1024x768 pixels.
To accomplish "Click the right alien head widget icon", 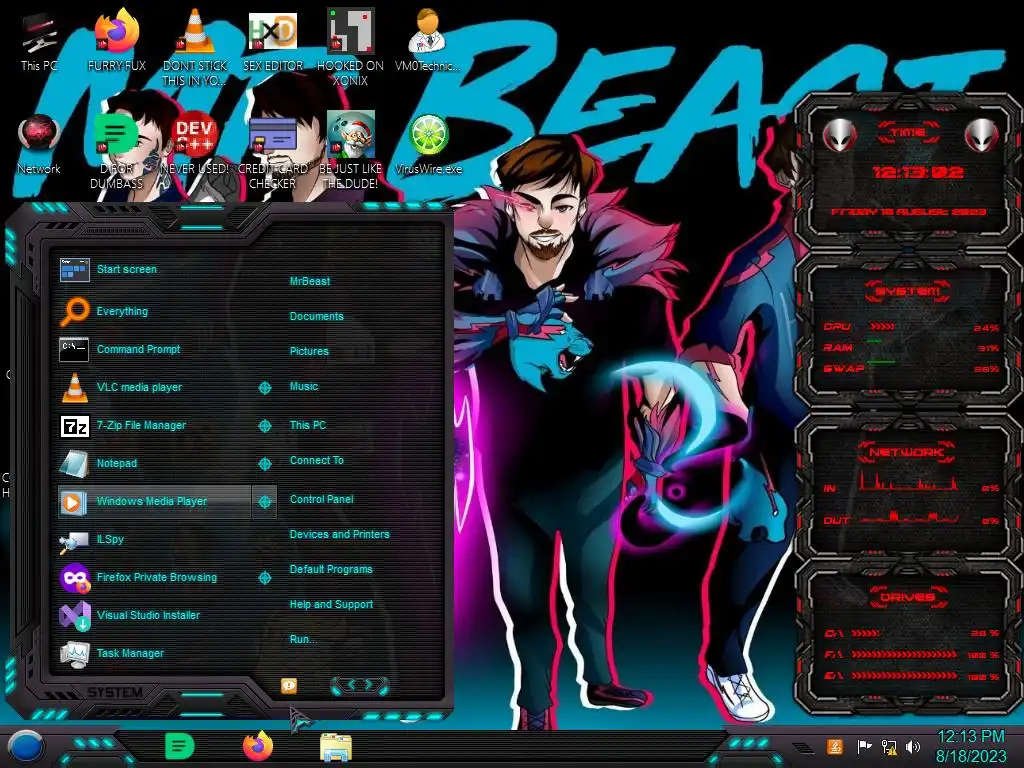I will point(981,136).
